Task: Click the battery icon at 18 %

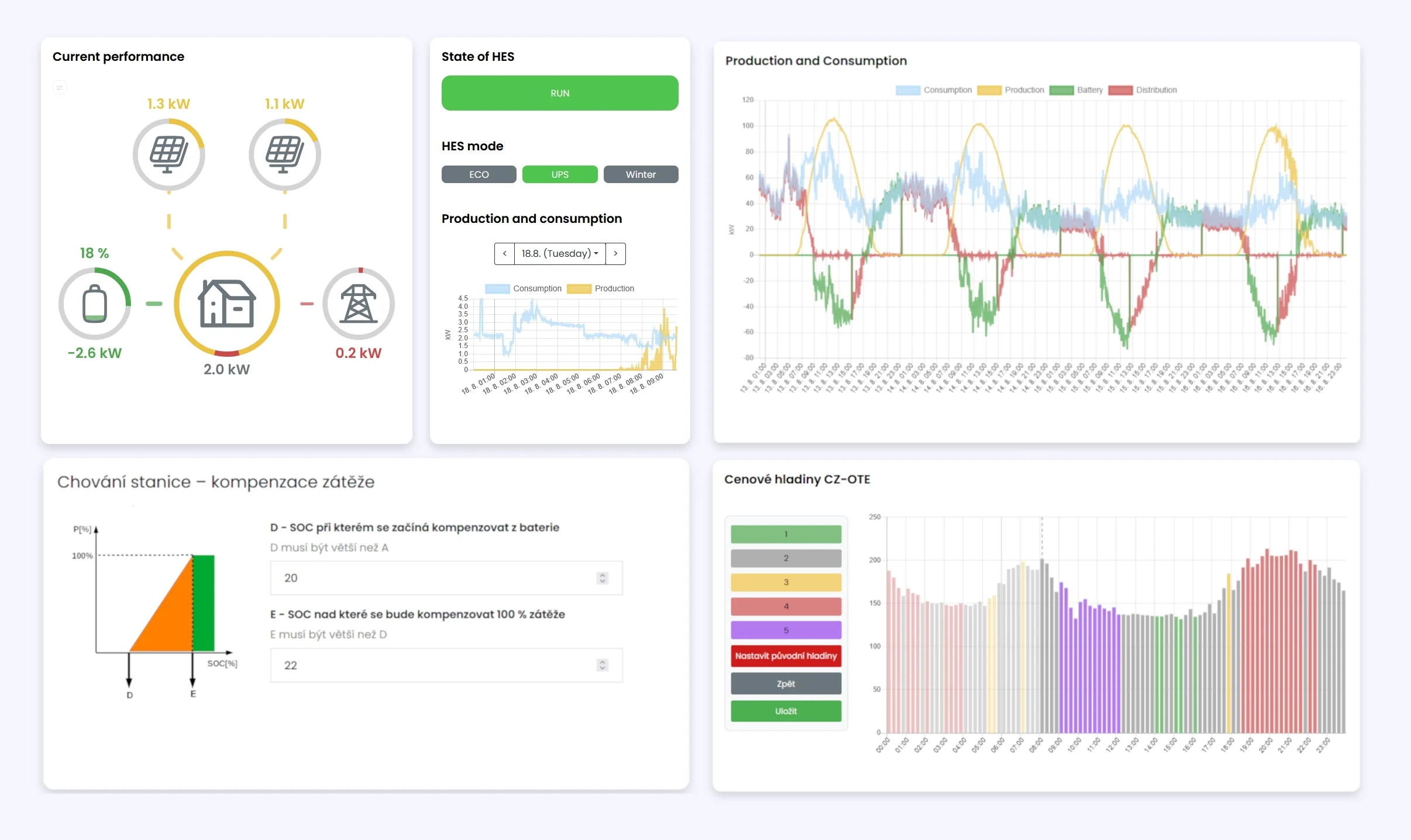Action: tap(95, 303)
